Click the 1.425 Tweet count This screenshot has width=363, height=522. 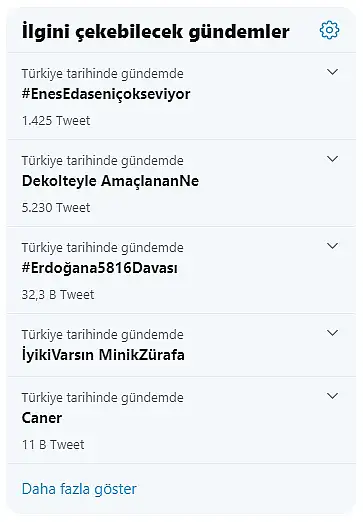(x=56, y=121)
